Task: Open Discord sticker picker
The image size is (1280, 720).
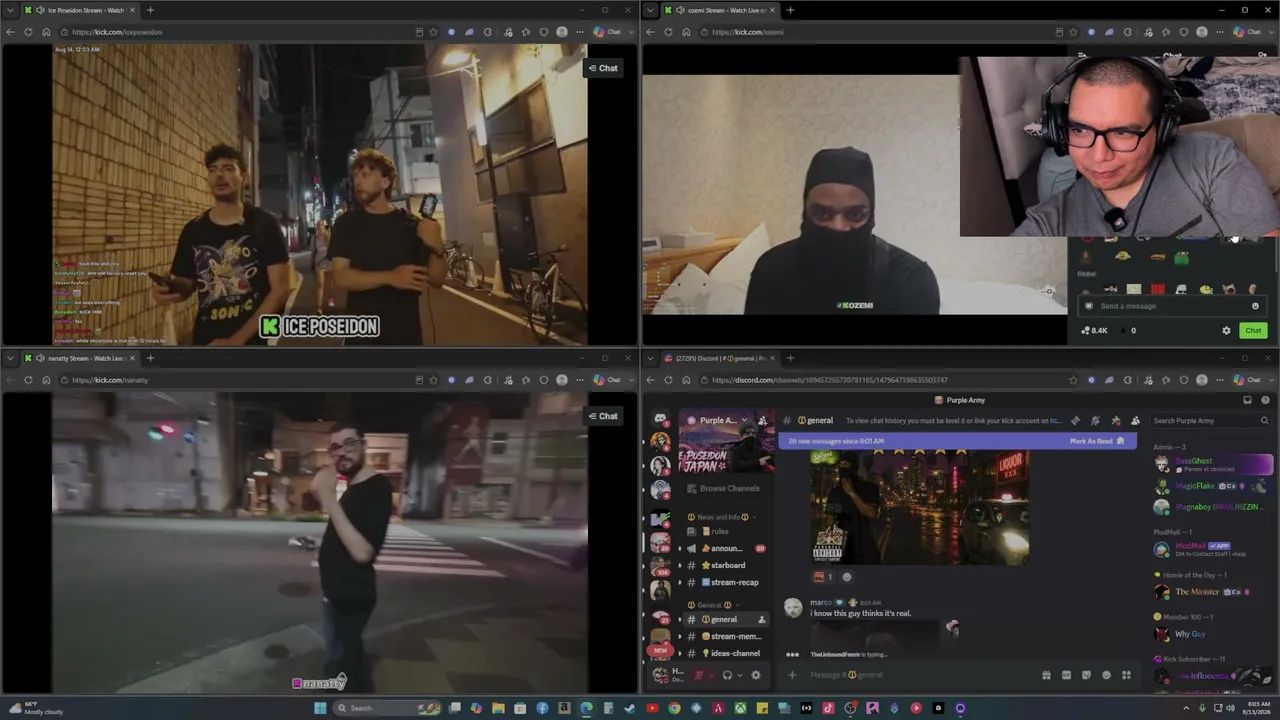Action: point(1086,675)
